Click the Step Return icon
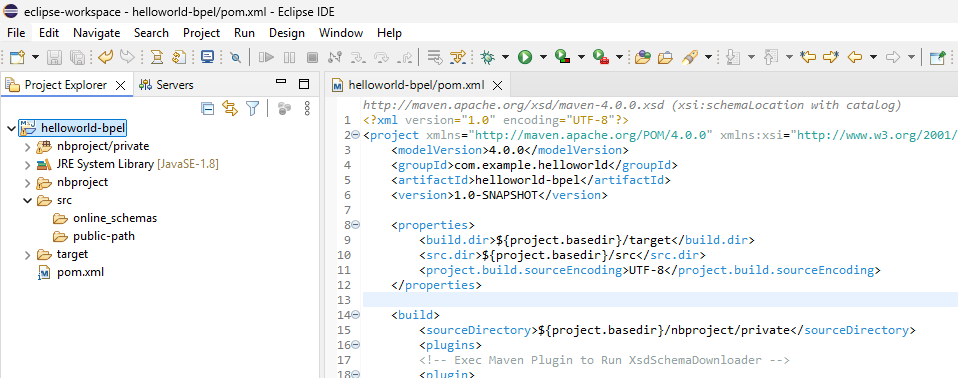This screenshot has height=378, width=958. [404, 57]
